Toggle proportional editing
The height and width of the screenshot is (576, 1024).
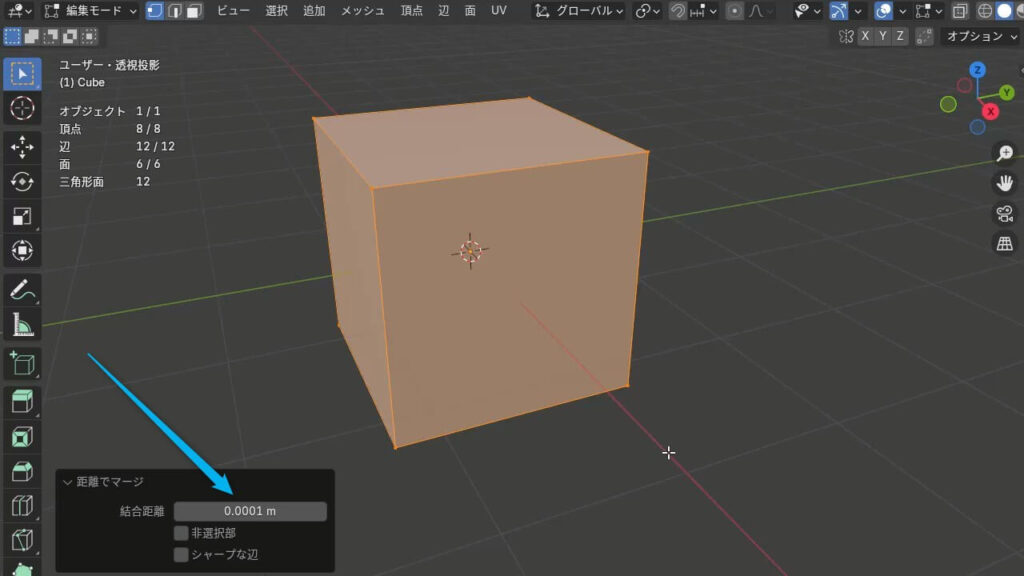735,11
